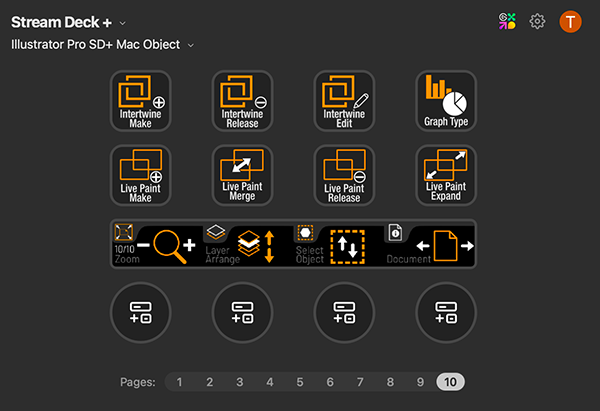Go to page 2

pos(210,382)
